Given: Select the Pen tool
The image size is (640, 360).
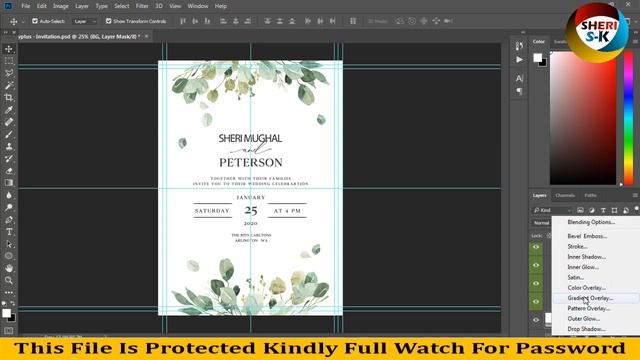Looking at the screenshot, I should tap(9, 220).
